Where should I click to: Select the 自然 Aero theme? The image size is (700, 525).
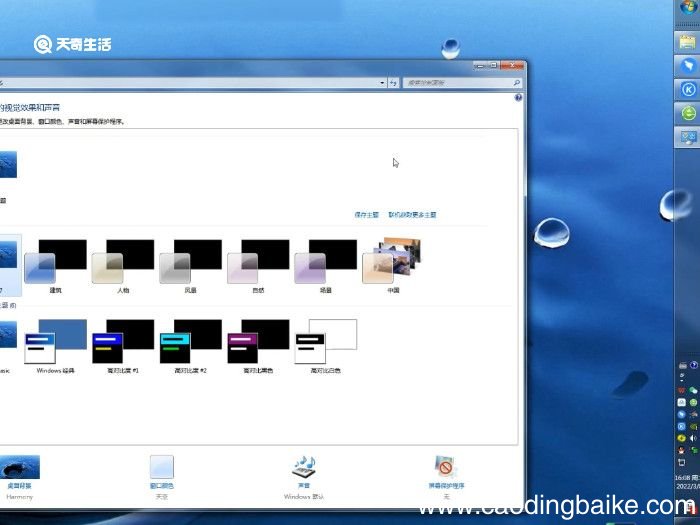(x=258, y=266)
